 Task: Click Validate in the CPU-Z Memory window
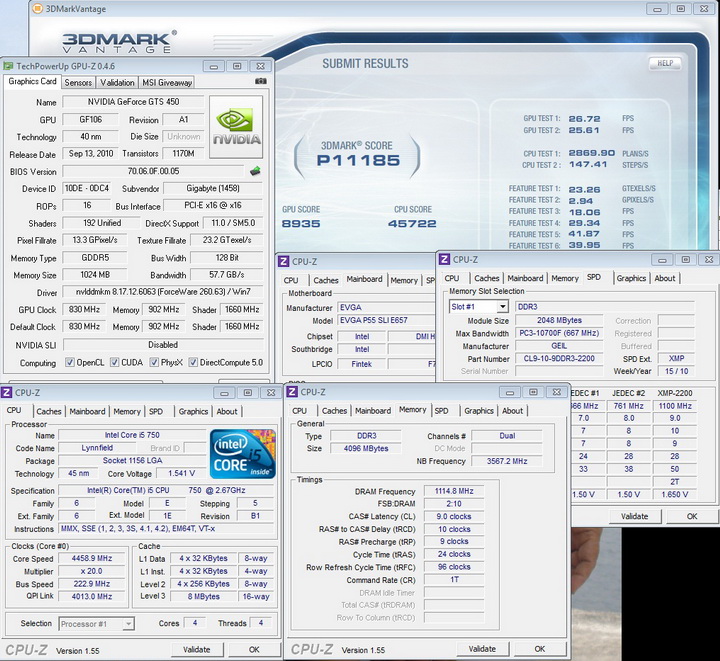coord(482,648)
